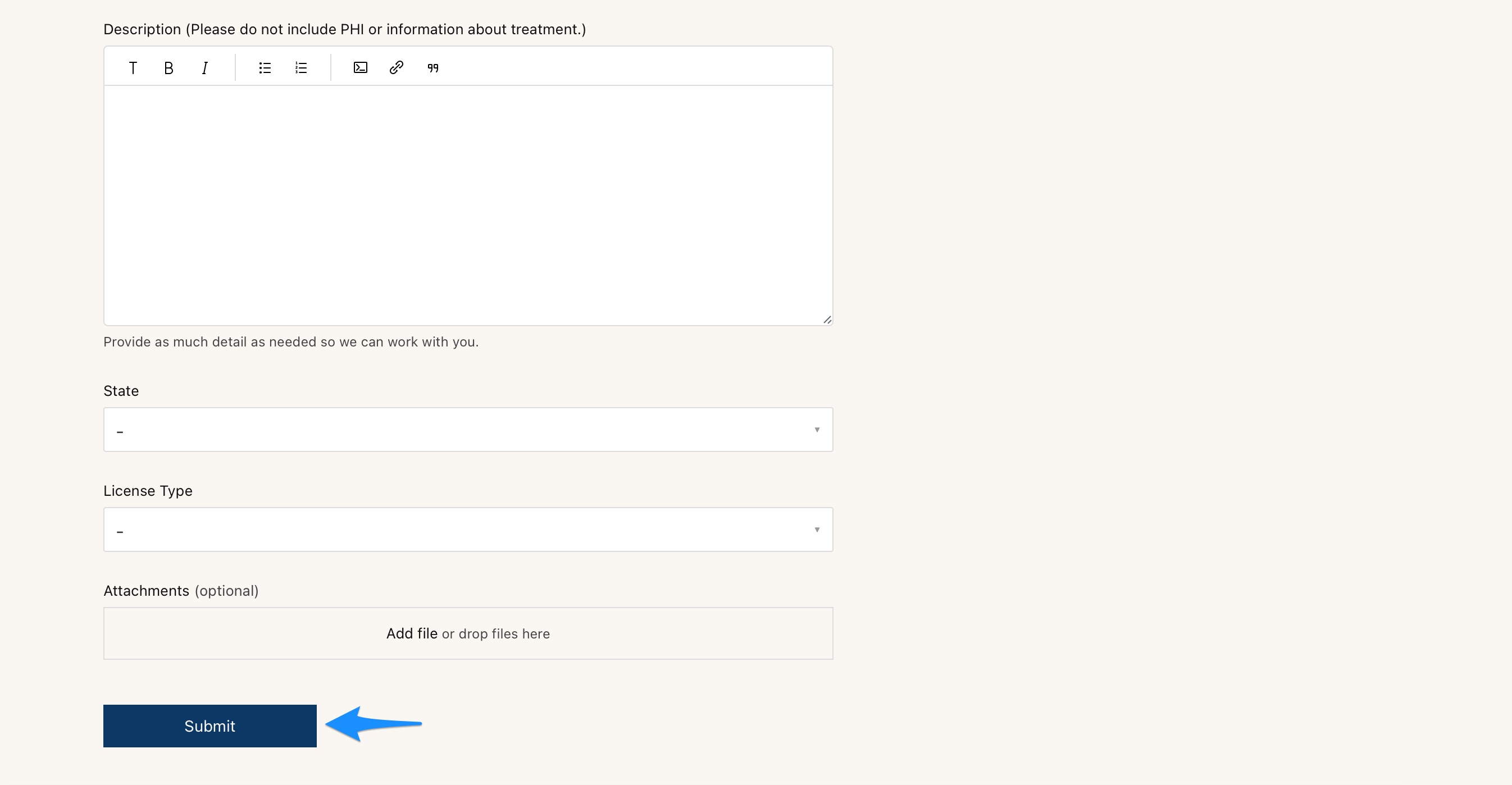The width and height of the screenshot is (1512, 785).
Task: Insert a block quote
Action: coord(432,68)
